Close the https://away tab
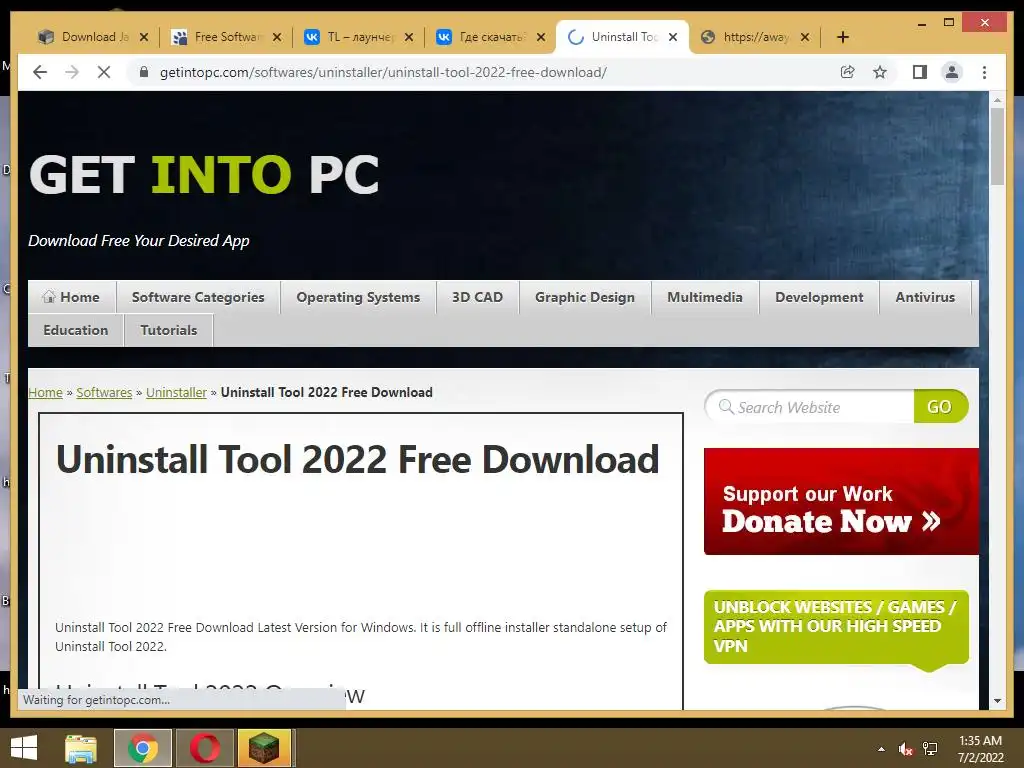The height and width of the screenshot is (768, 1024). tap(805, 37)
